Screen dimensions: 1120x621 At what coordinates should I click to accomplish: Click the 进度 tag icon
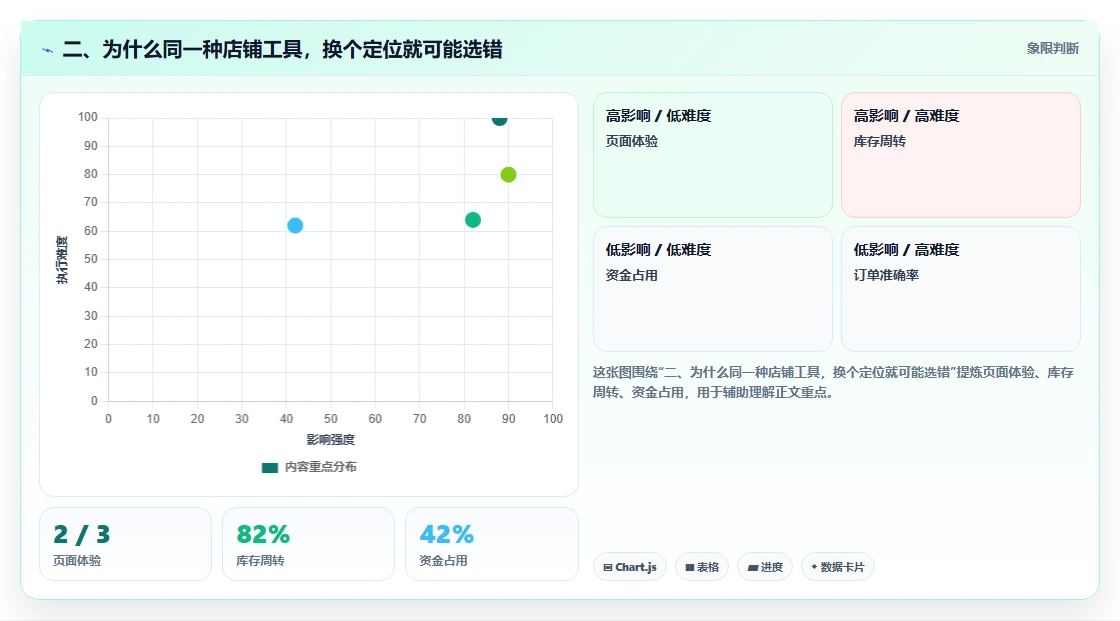[x=753, y=567]
